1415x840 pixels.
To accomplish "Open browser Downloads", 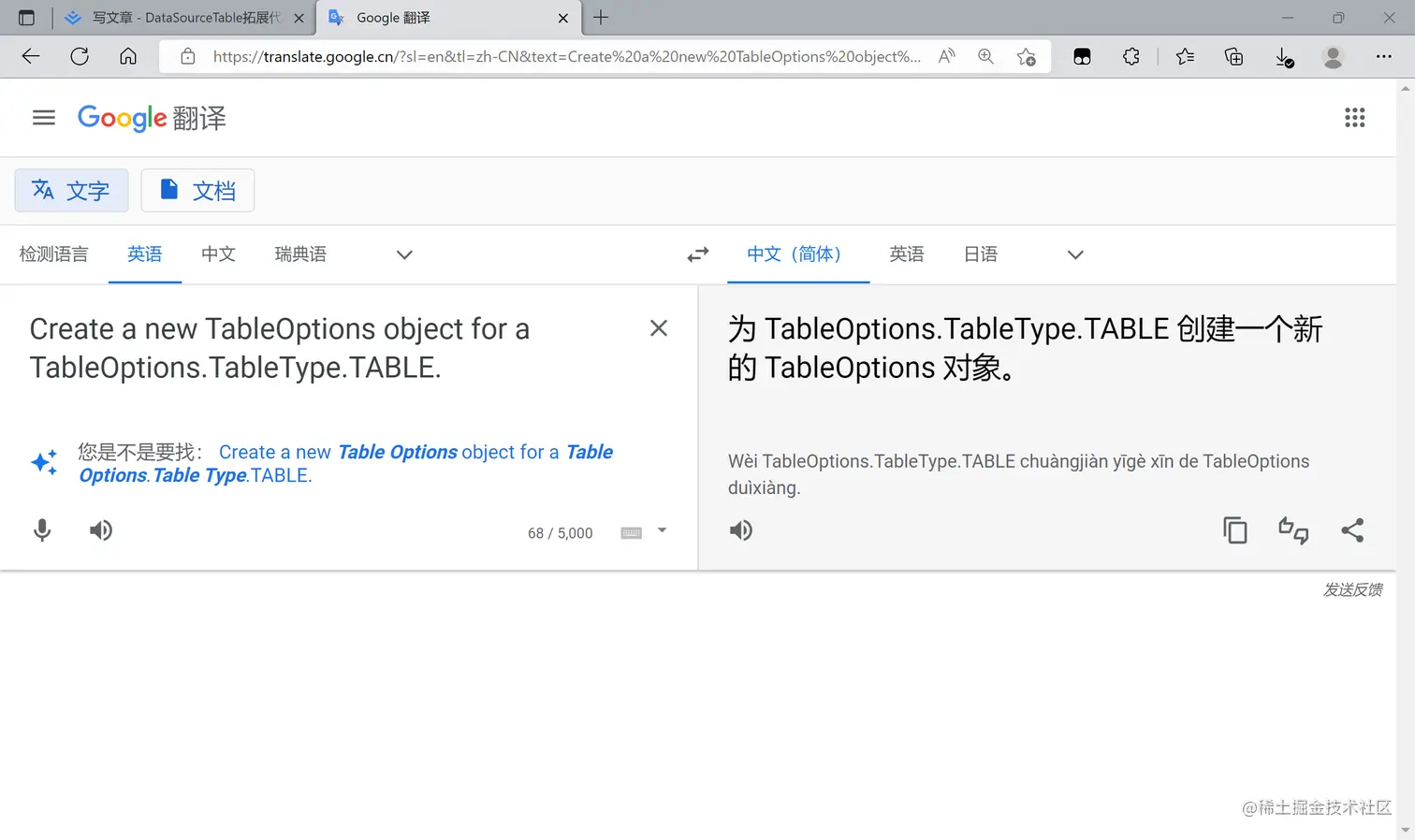I will pos(1285,57).
